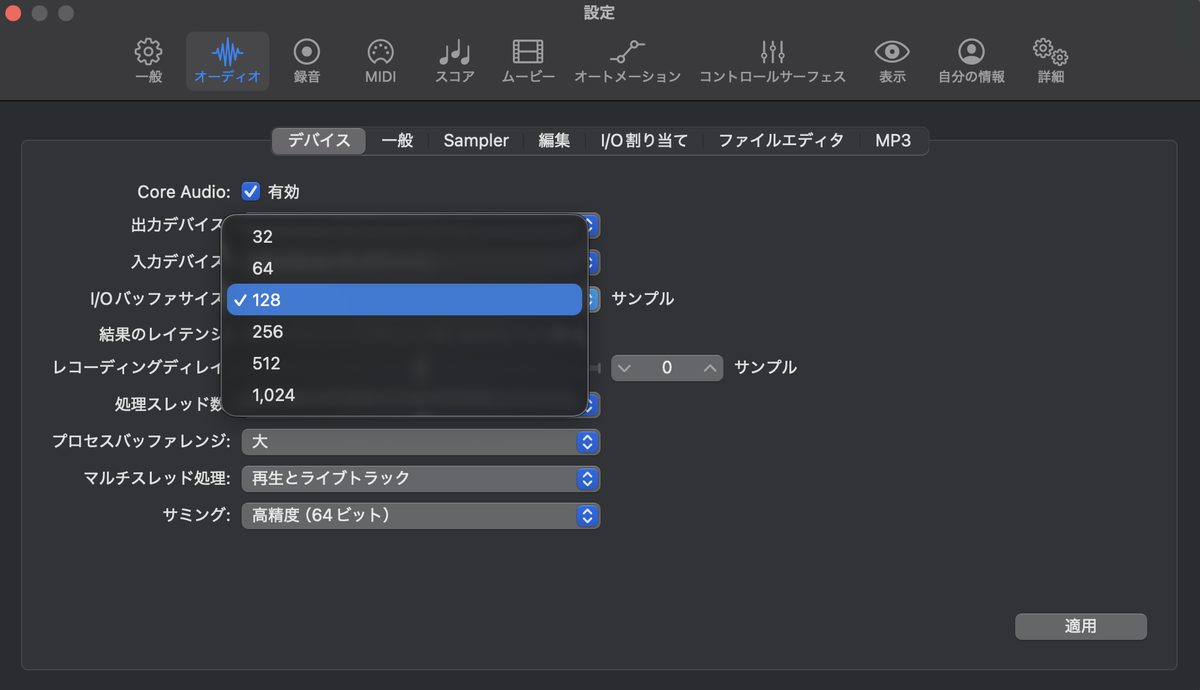
Task: Click the recording delay value field
Action: coord(667,368)
